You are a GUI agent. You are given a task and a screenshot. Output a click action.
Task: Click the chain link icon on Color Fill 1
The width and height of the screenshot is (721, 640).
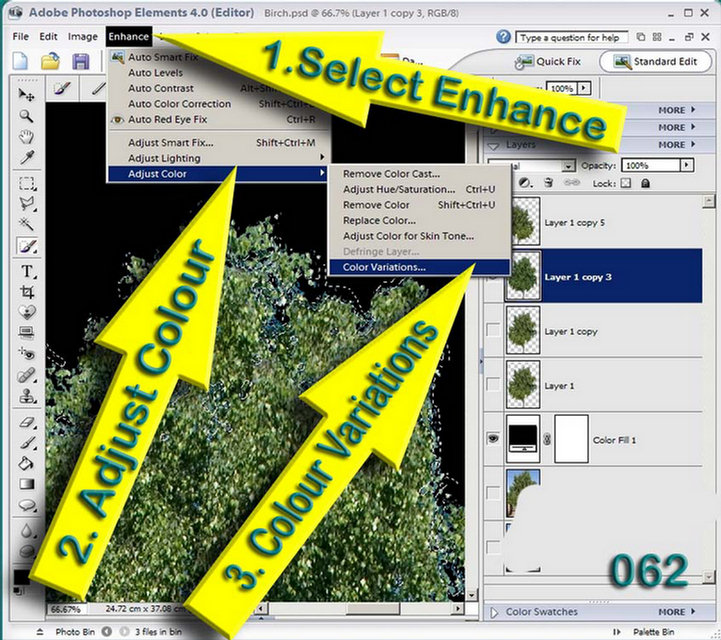(x=547, y=440)
